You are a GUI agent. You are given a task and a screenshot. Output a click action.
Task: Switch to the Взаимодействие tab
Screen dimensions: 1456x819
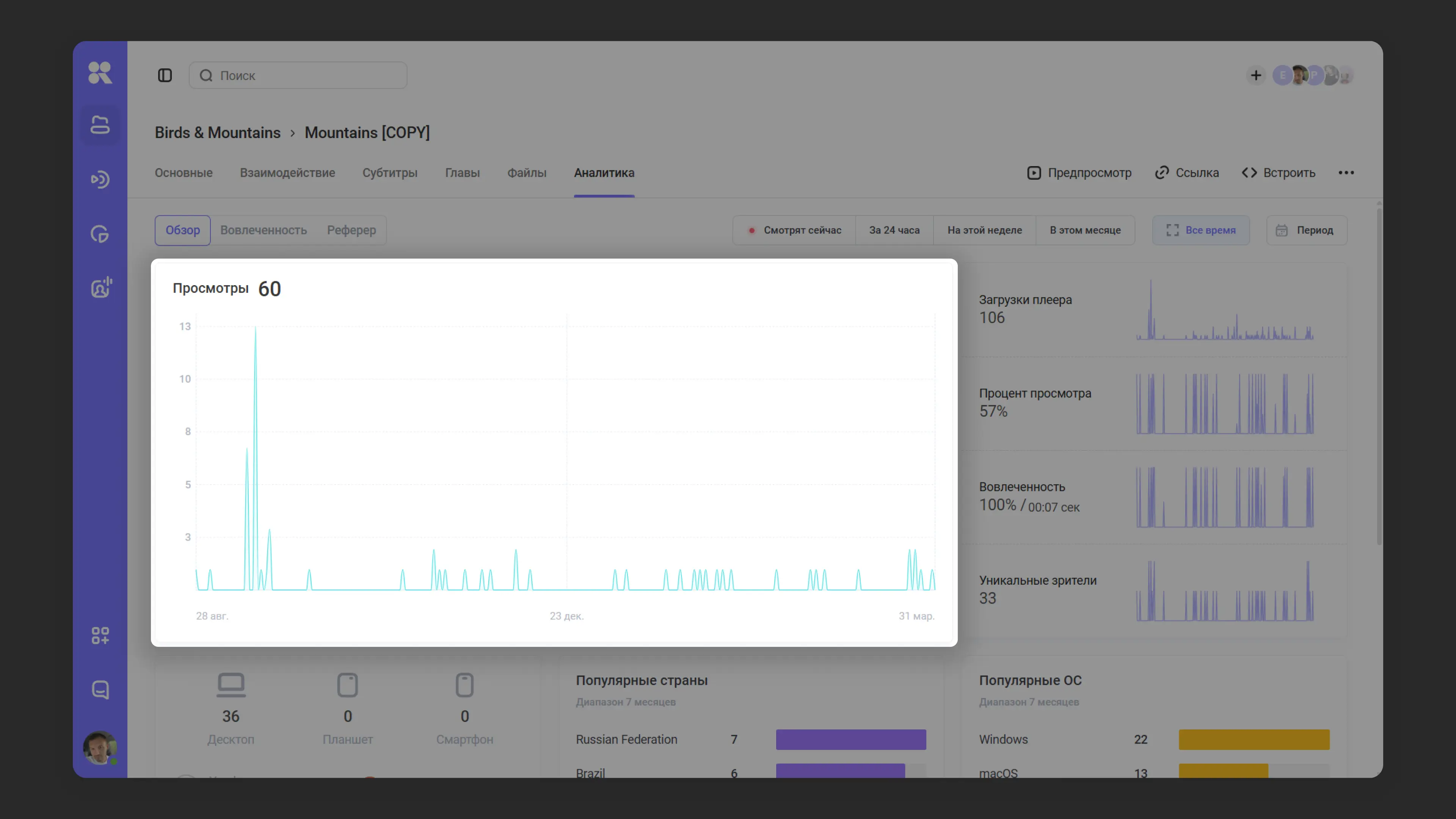pyautogui.click(x=287, y=173)
